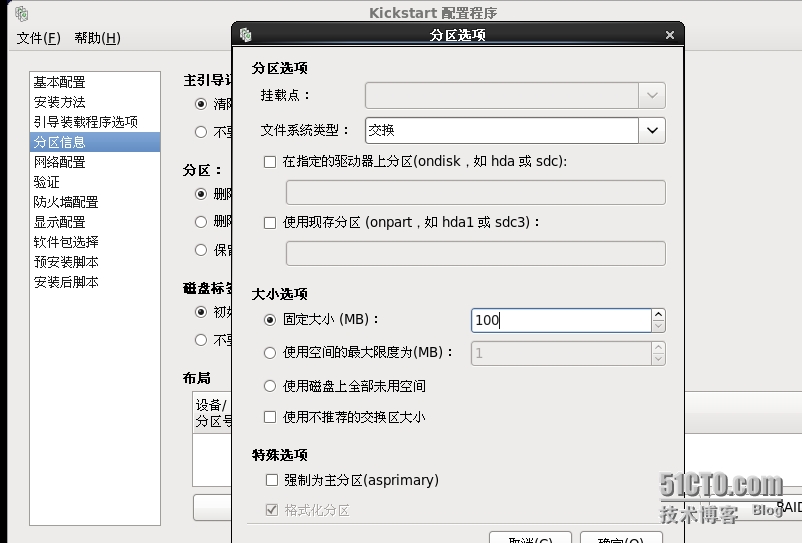This screenshot has width=802, height=543.
Task: Click the fixed size field containing 100
Action: coord(561,321)
